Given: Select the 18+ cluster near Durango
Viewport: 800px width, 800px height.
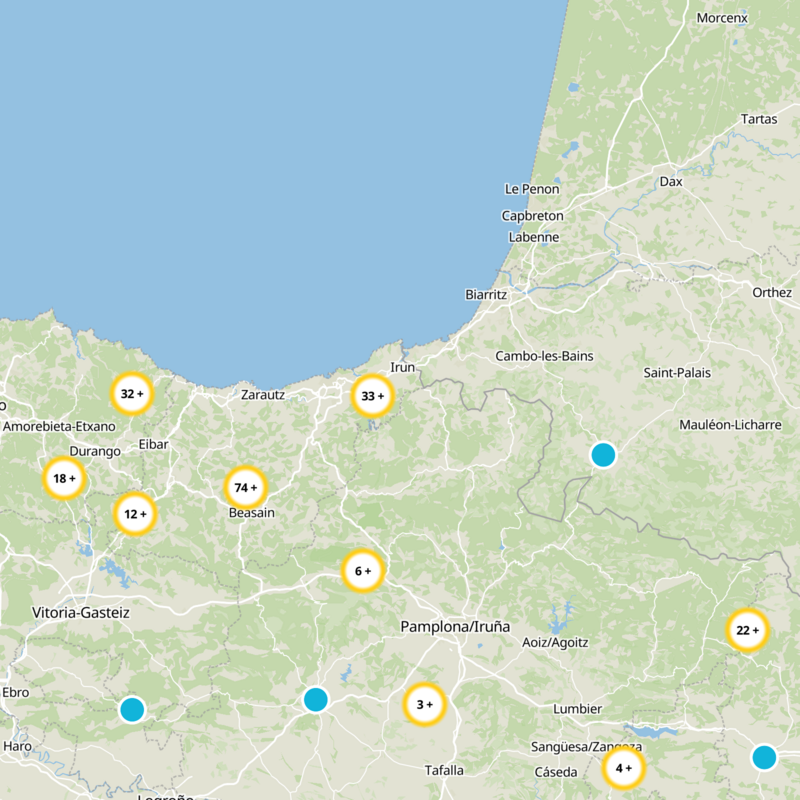Looking at the screenshot, I should click(63, 478).
